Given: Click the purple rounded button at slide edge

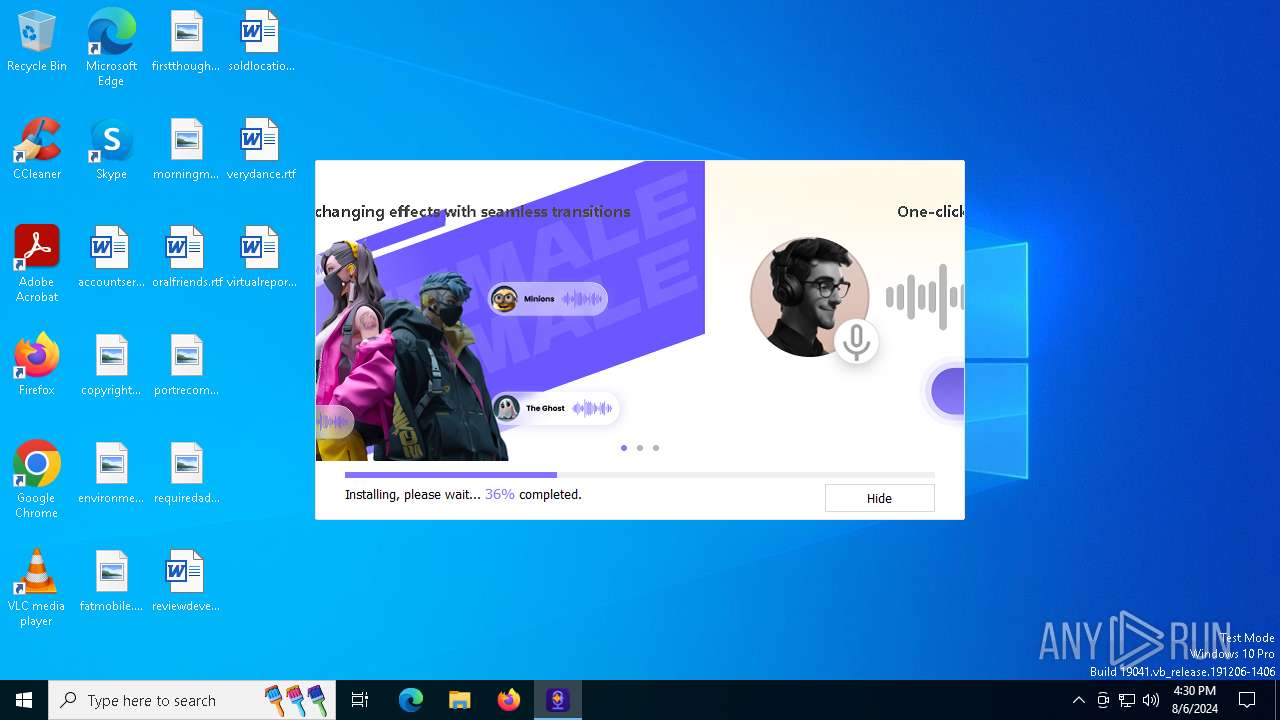Looking at the screenshot, I should point(947,391).
